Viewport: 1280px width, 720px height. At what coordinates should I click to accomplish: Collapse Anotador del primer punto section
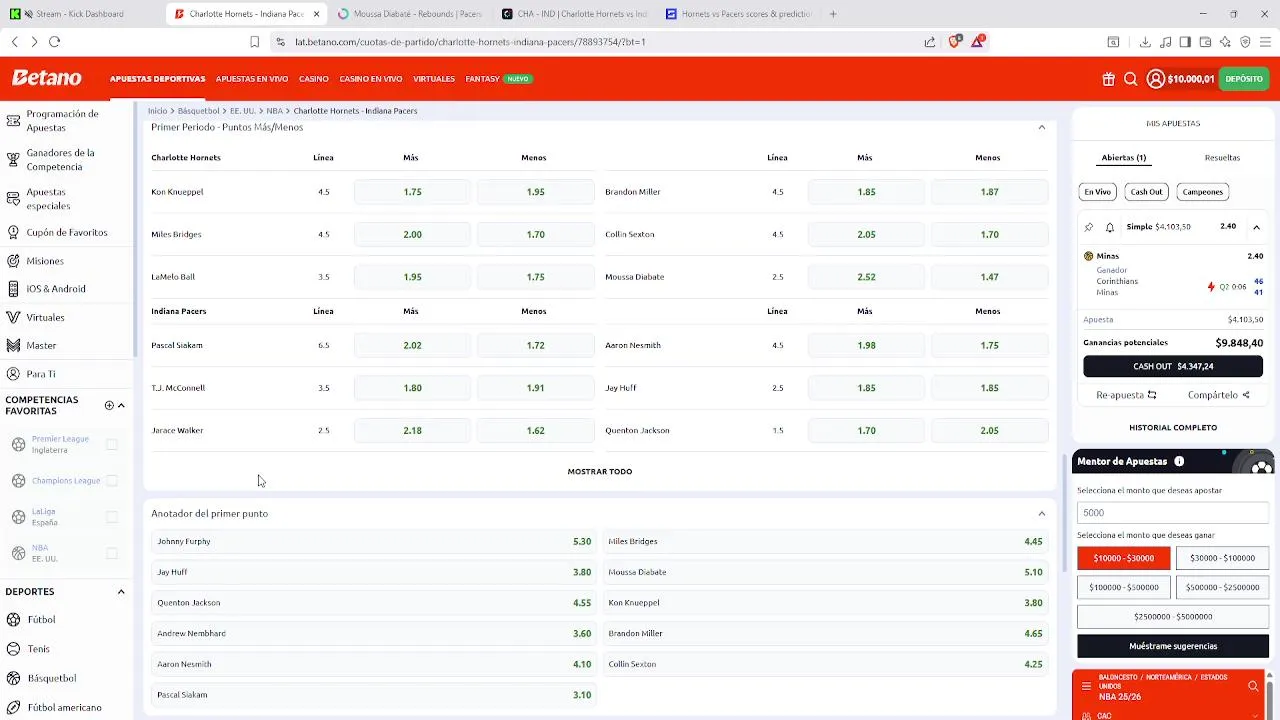[1041, 514]
